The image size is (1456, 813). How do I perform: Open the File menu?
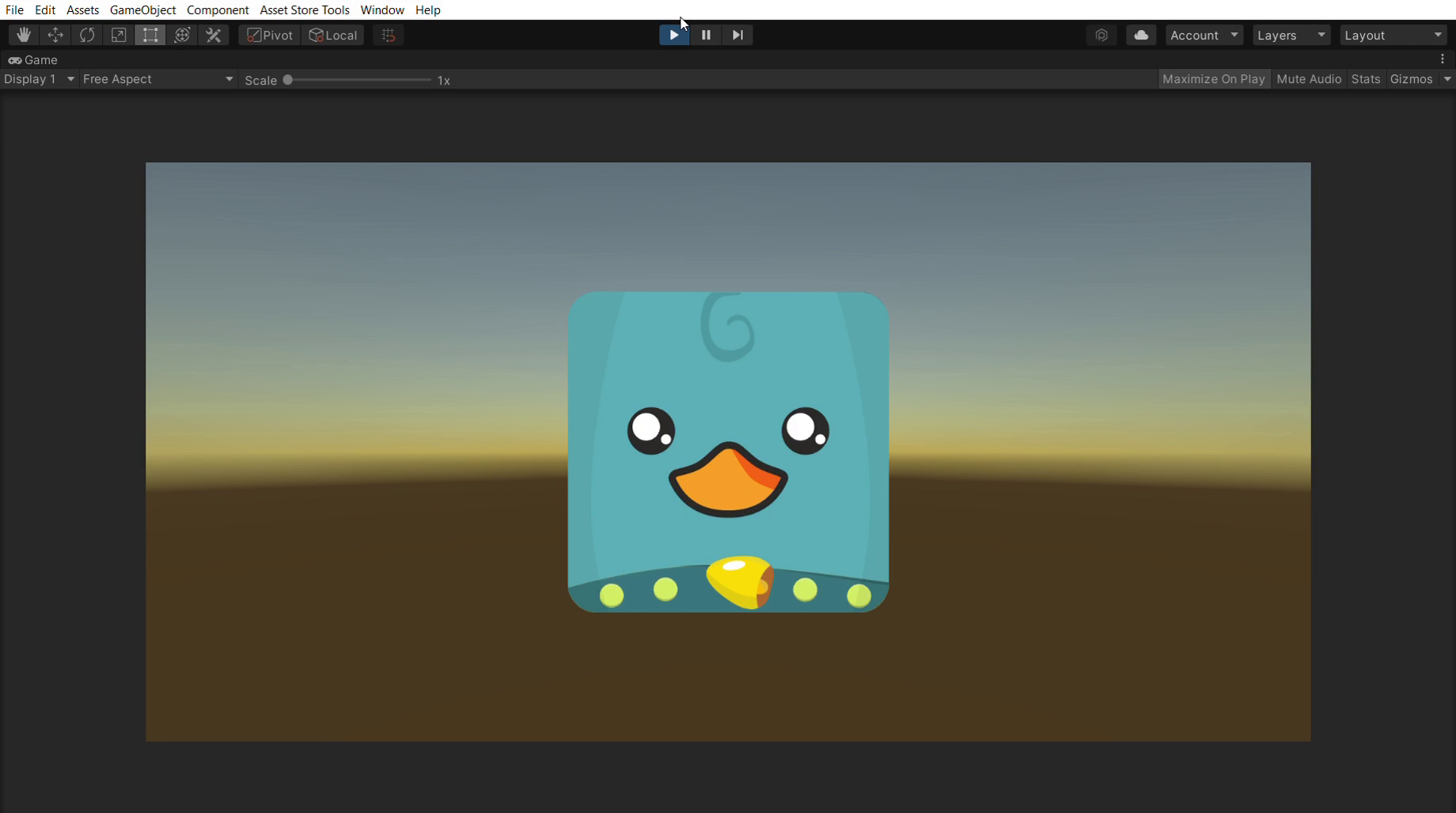[x=14, y=9]
